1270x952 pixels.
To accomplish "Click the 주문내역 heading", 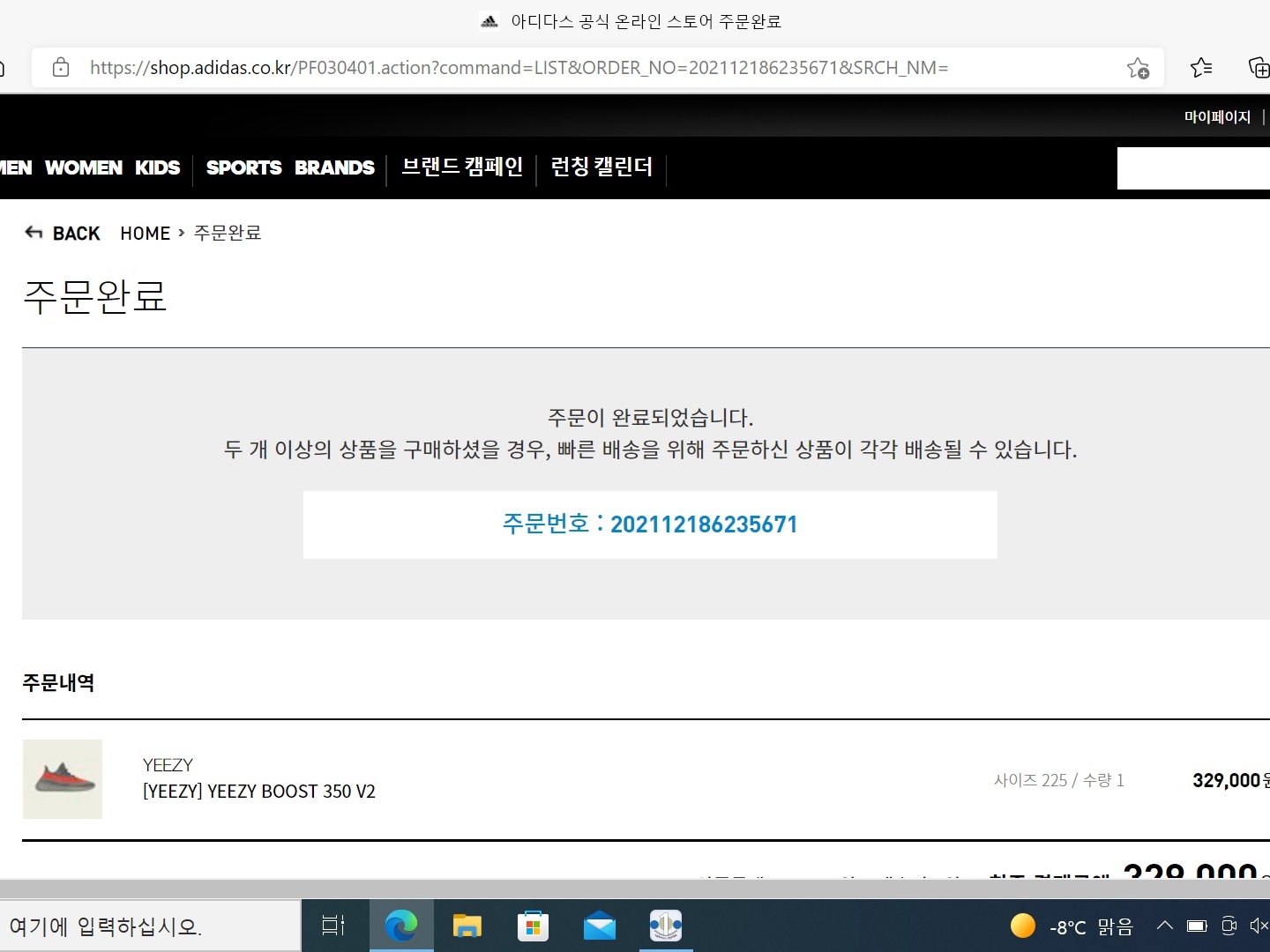I will click(x=58, y=682).
